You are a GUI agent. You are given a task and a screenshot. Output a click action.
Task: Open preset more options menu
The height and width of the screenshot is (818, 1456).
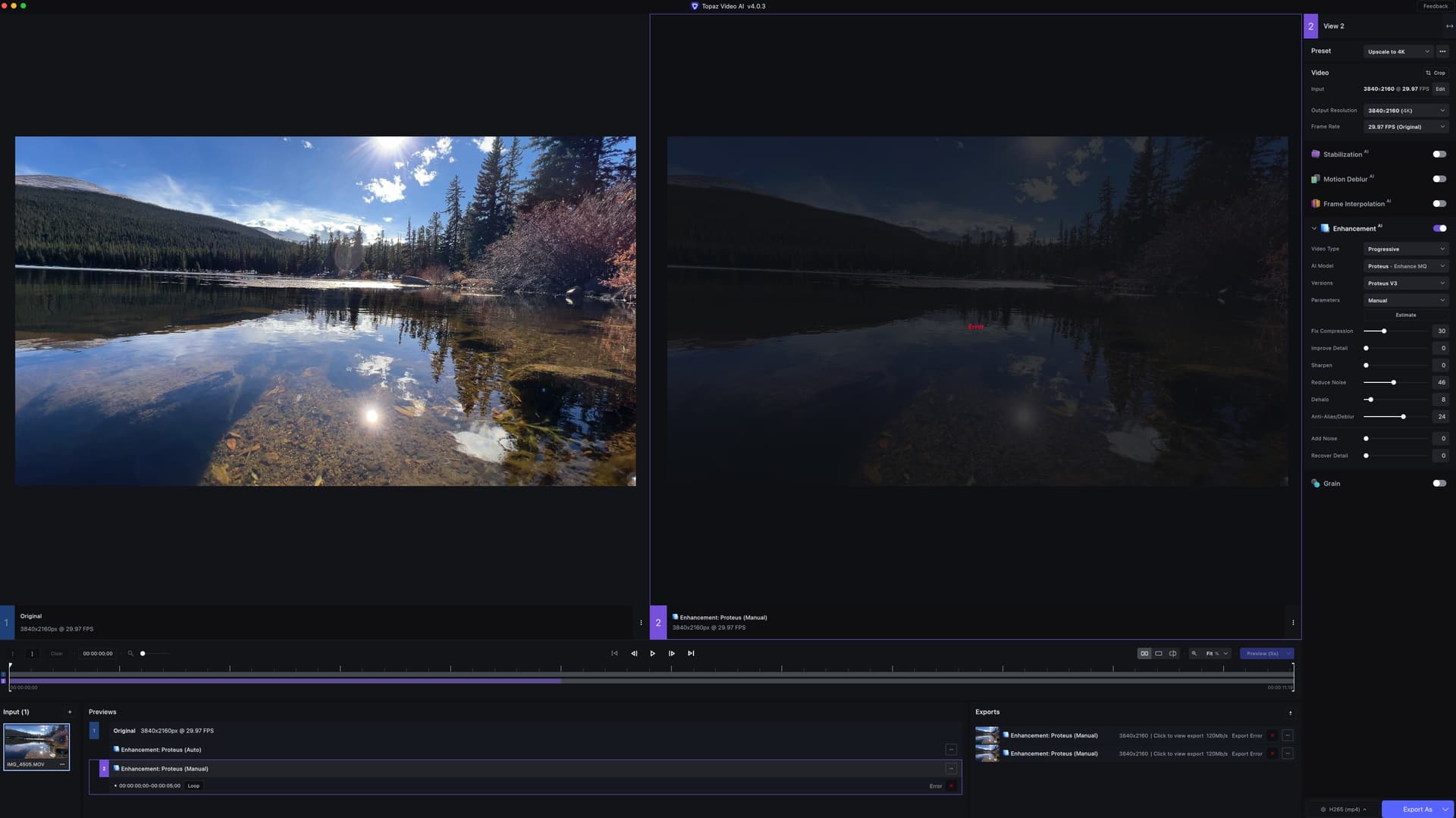pyautogui.click(x=1442, y=52)
